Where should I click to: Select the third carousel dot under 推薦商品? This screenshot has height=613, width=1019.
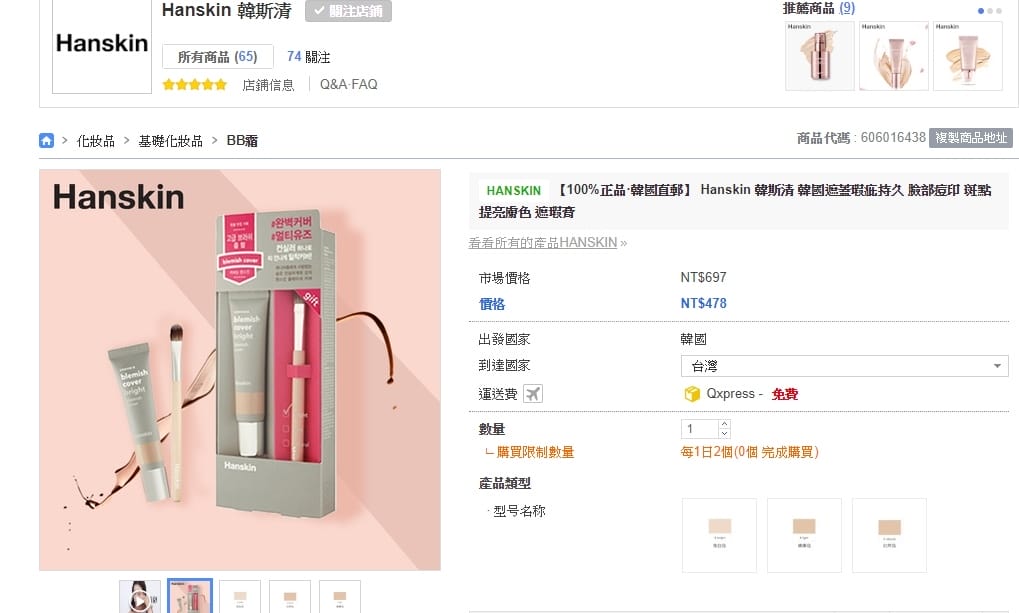[x=998, y=9]
